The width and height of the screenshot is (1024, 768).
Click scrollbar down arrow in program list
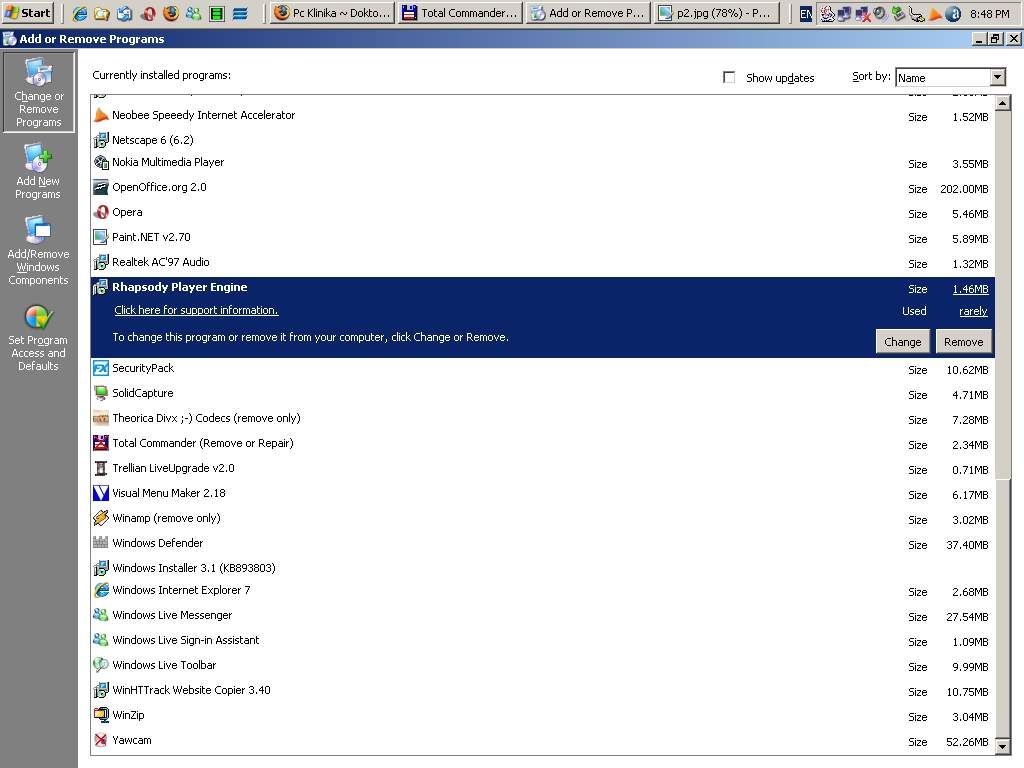(1002, 745)
